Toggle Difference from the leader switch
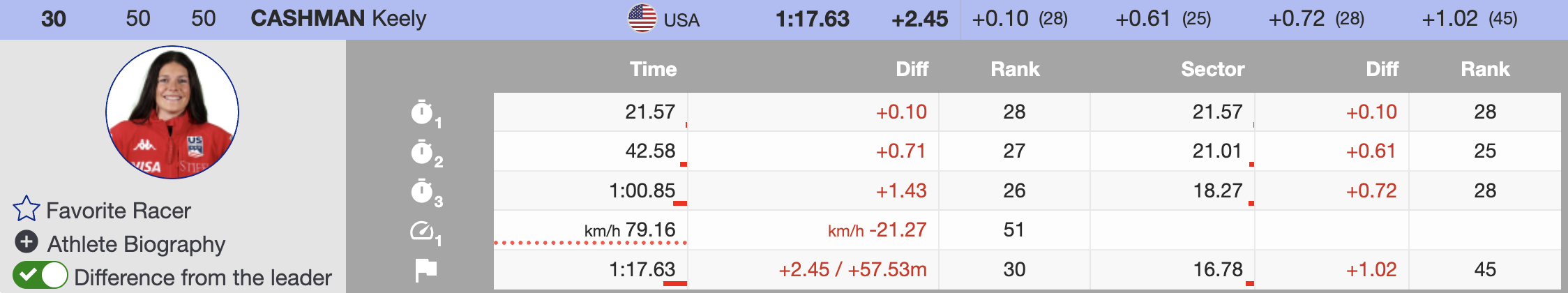 [x=40, y=276]
